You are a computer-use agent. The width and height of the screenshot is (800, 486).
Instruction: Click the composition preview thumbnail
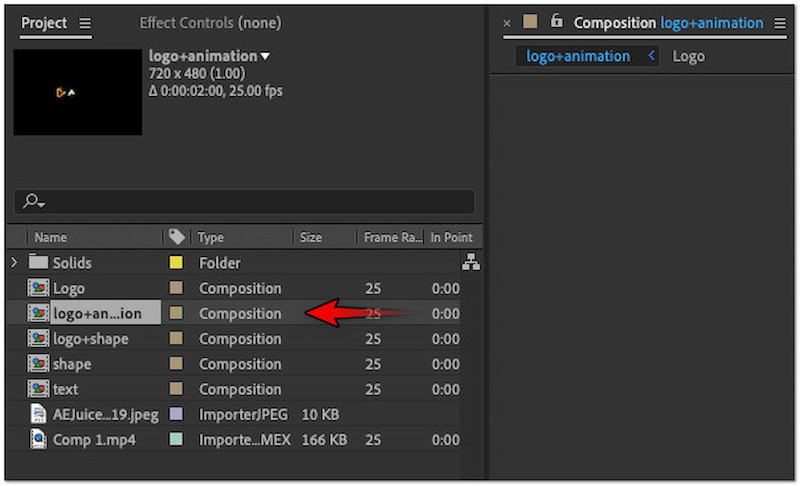tap(78, 92)
